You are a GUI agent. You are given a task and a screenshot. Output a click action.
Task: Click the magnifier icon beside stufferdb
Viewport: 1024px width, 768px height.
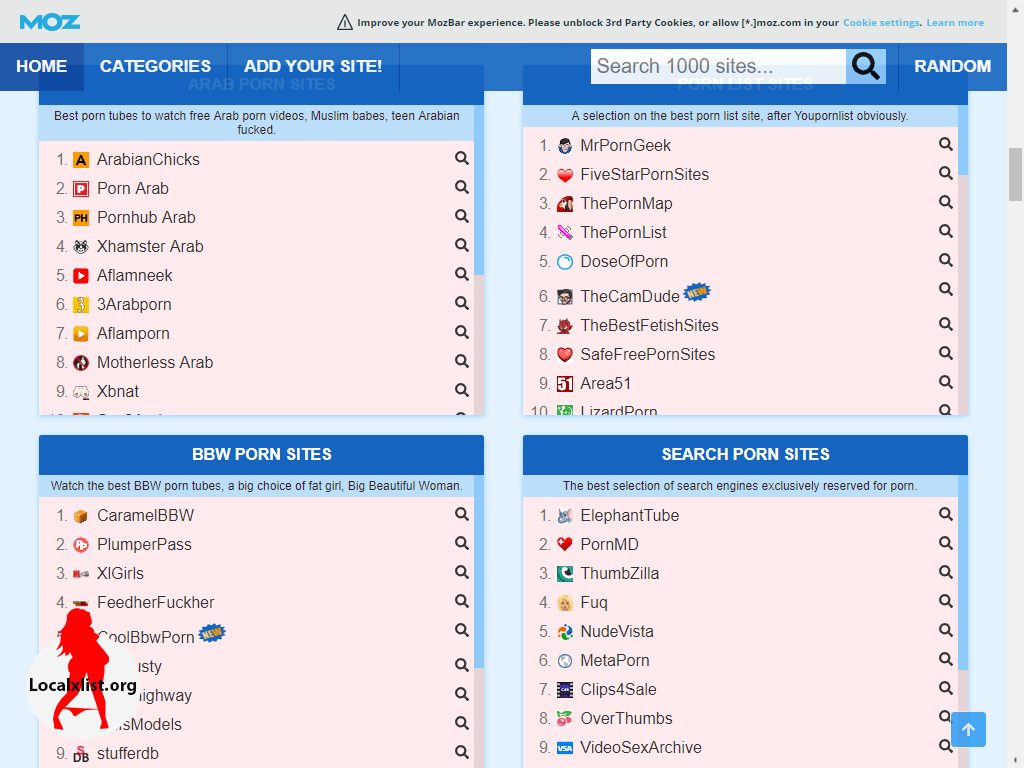click(462, 752)
